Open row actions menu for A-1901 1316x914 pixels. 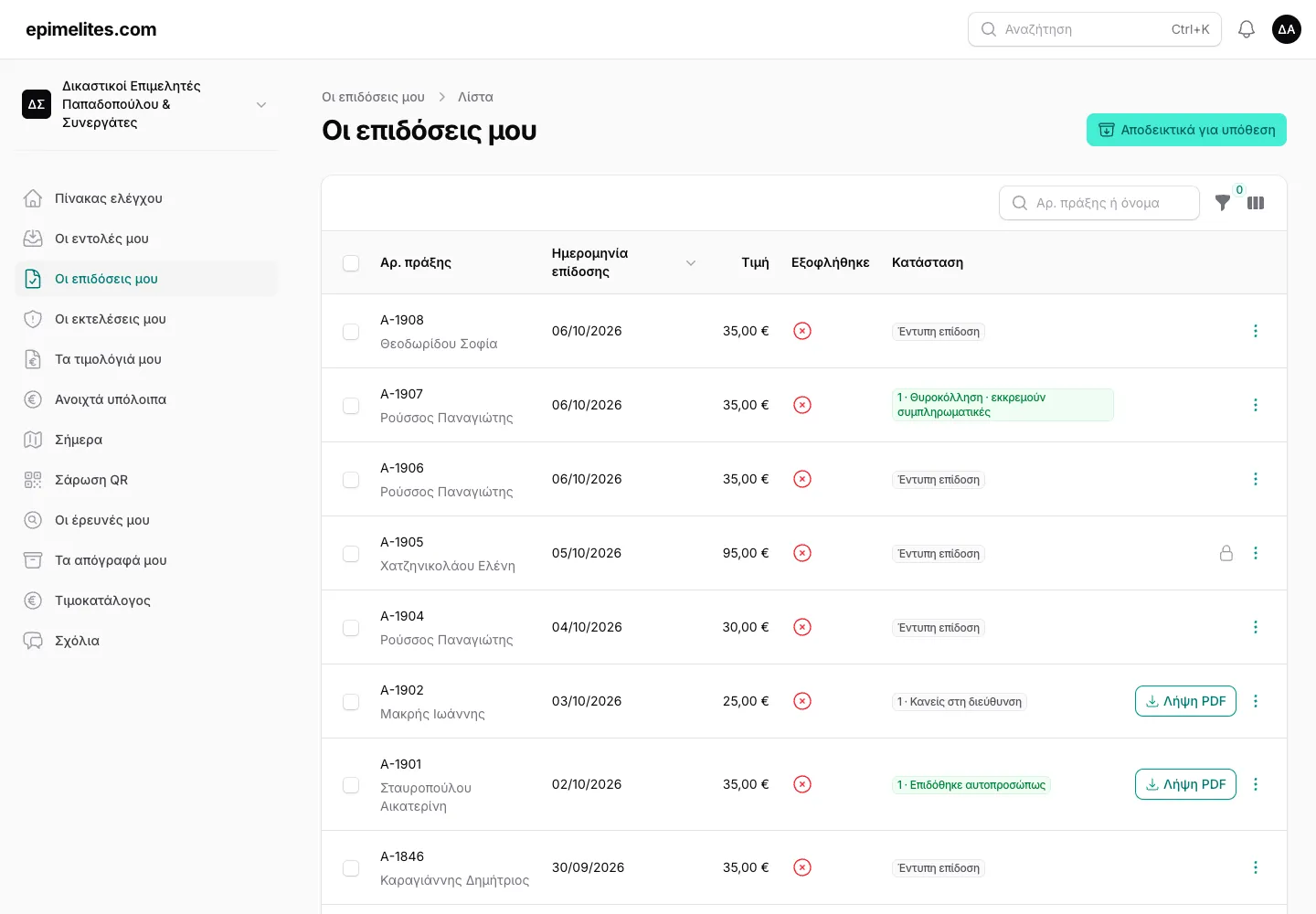(1256, 784)
